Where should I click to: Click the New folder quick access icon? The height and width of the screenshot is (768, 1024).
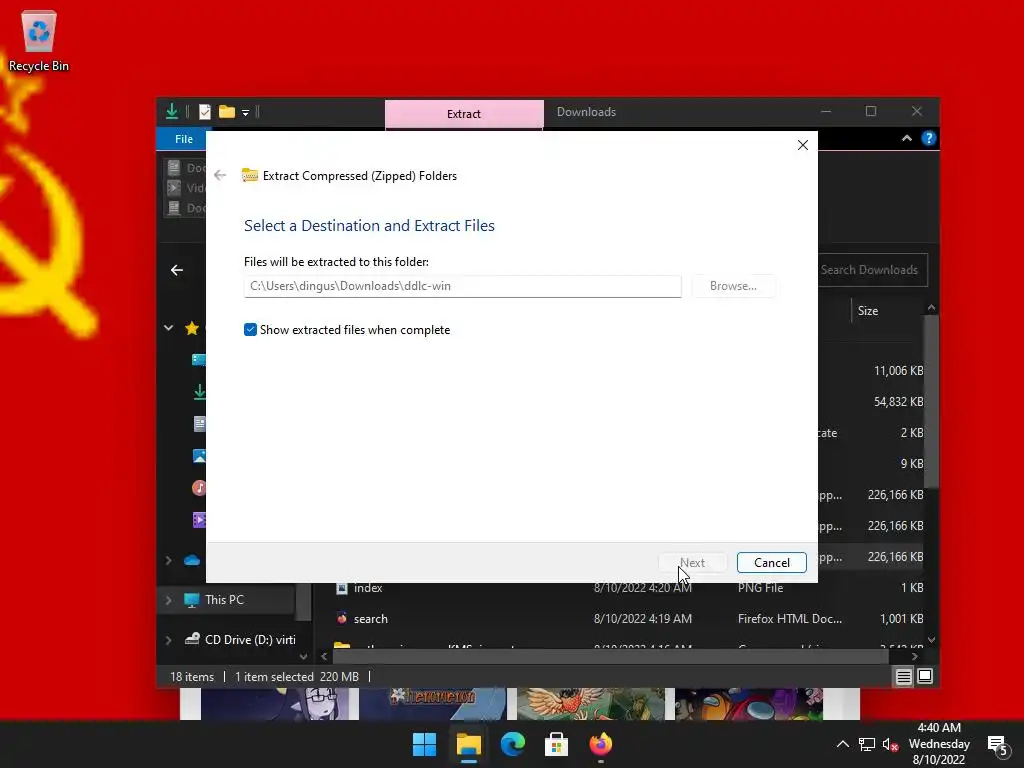pyautogui.click(x=227, y=112)
